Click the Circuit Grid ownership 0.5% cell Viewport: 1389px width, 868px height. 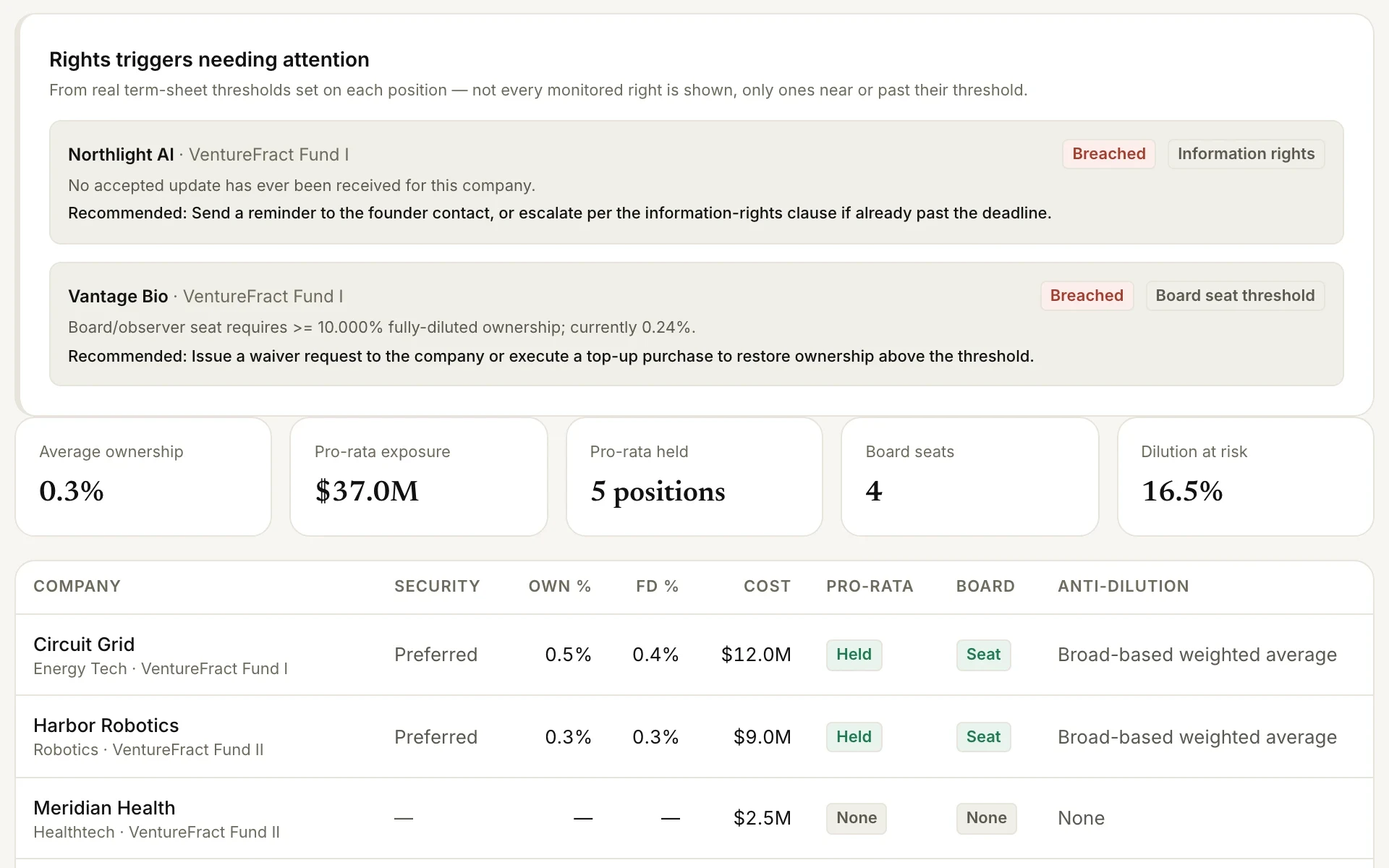pyautogui.click(x=568, y=655)
